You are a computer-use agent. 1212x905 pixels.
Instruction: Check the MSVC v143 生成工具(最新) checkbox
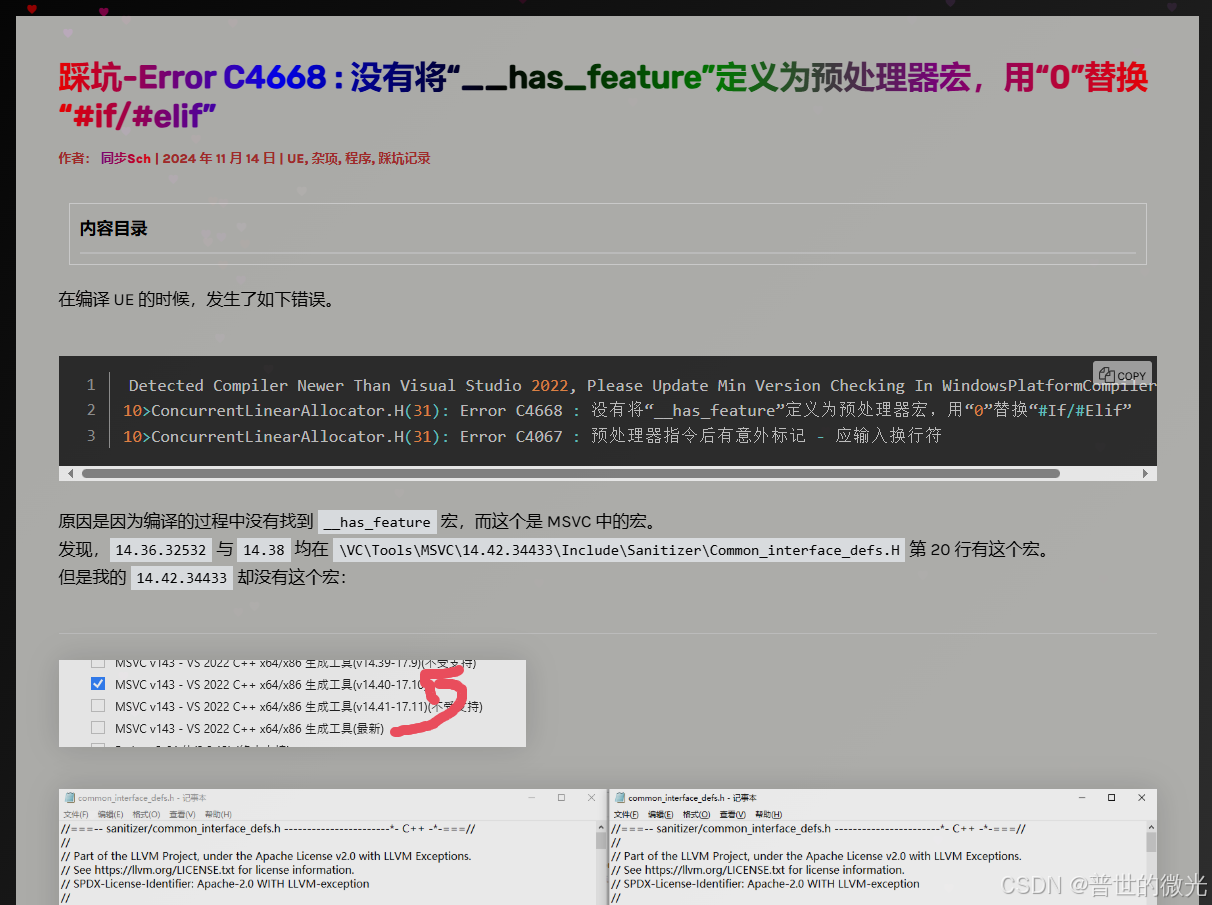pos(98,728)
